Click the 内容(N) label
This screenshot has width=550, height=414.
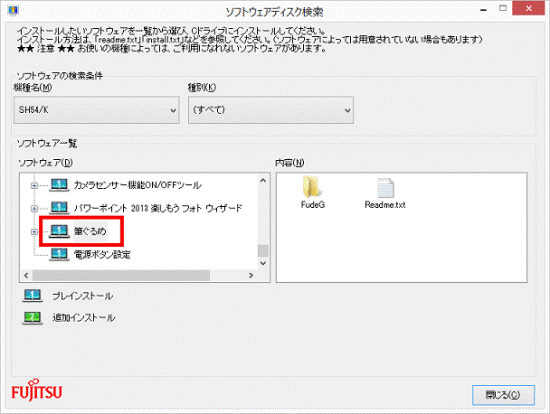pos(290,163)
